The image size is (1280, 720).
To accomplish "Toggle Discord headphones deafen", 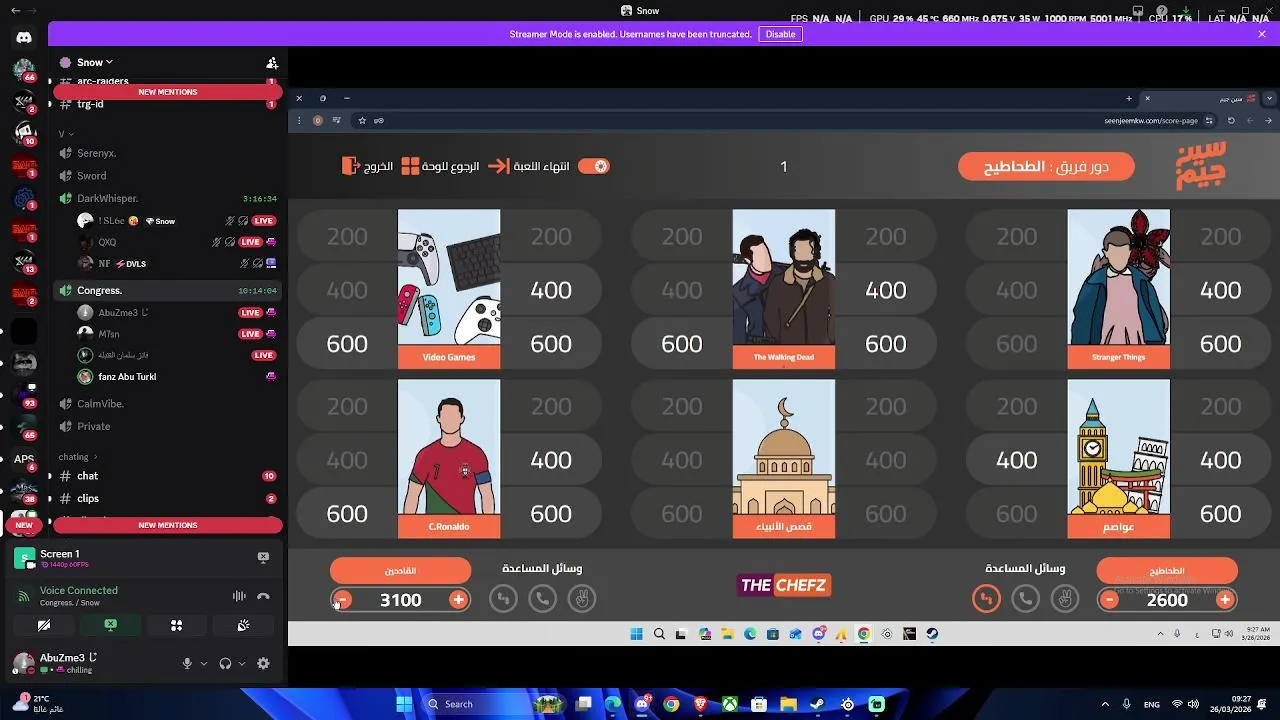I will click(225, 663).
